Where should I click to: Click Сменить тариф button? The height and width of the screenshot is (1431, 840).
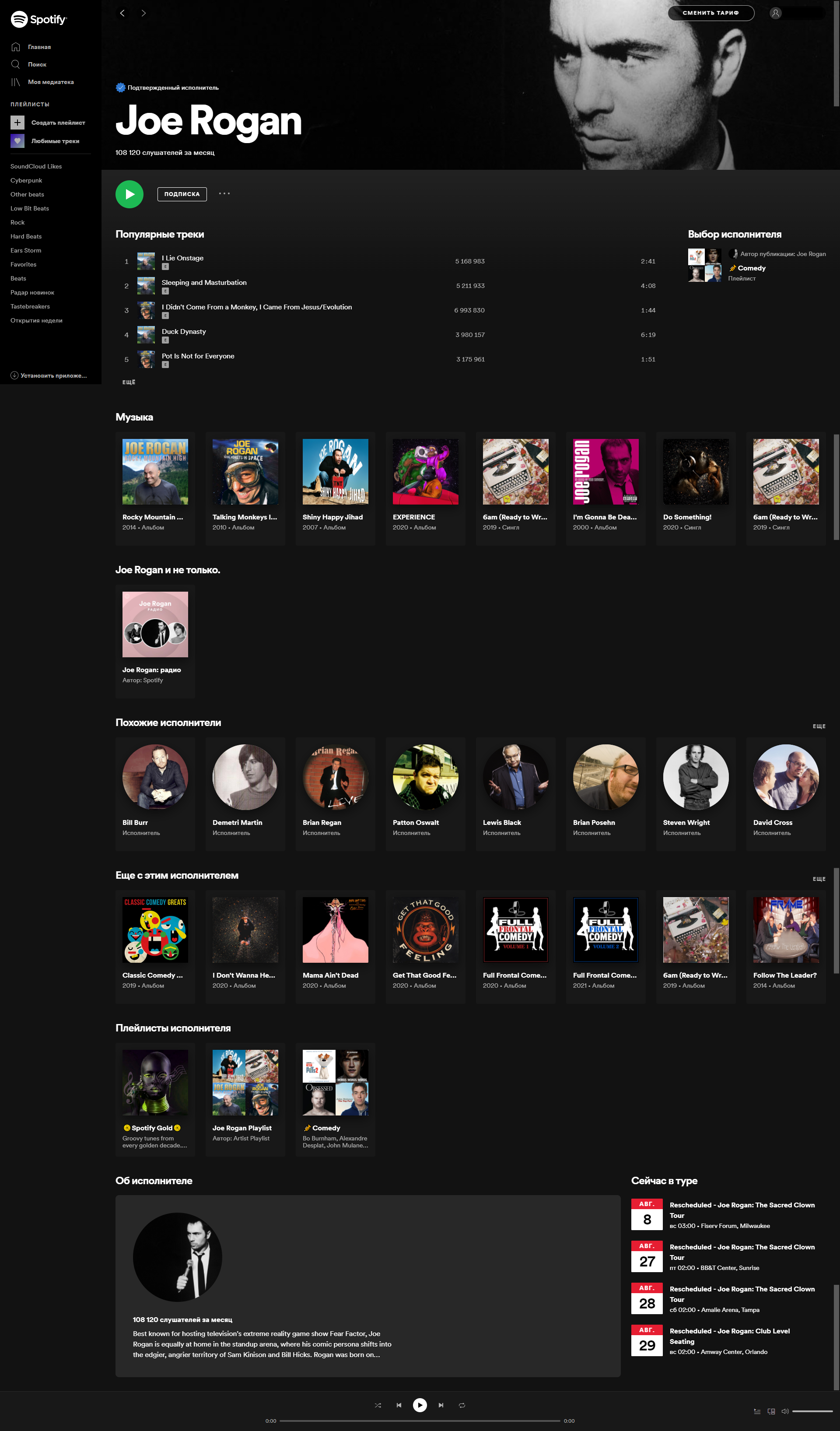coord(710,13)
